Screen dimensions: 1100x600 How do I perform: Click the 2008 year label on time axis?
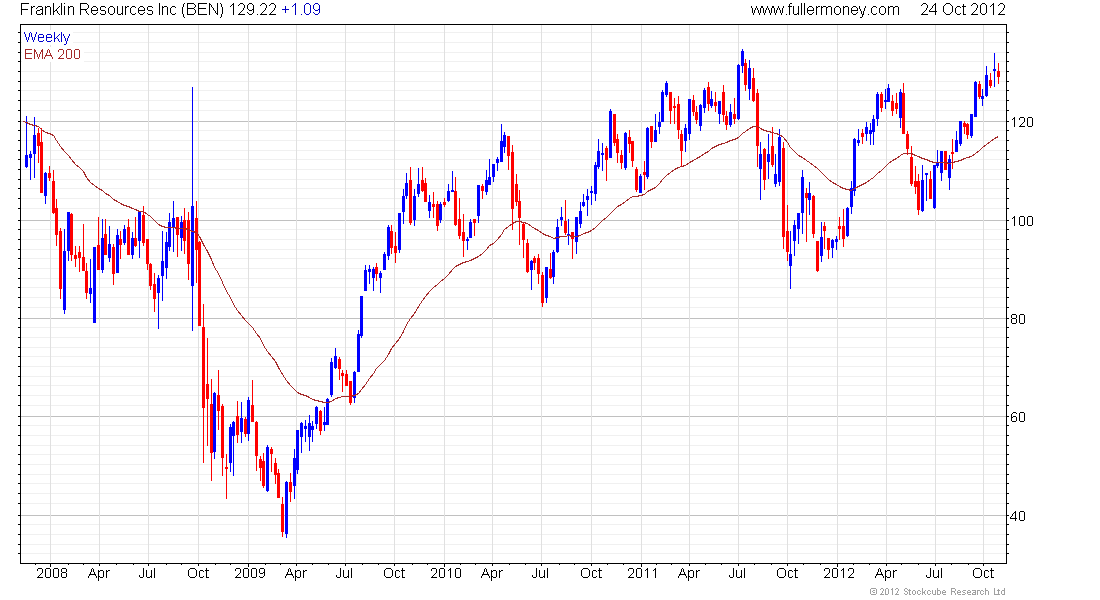(x=52, y=573)
